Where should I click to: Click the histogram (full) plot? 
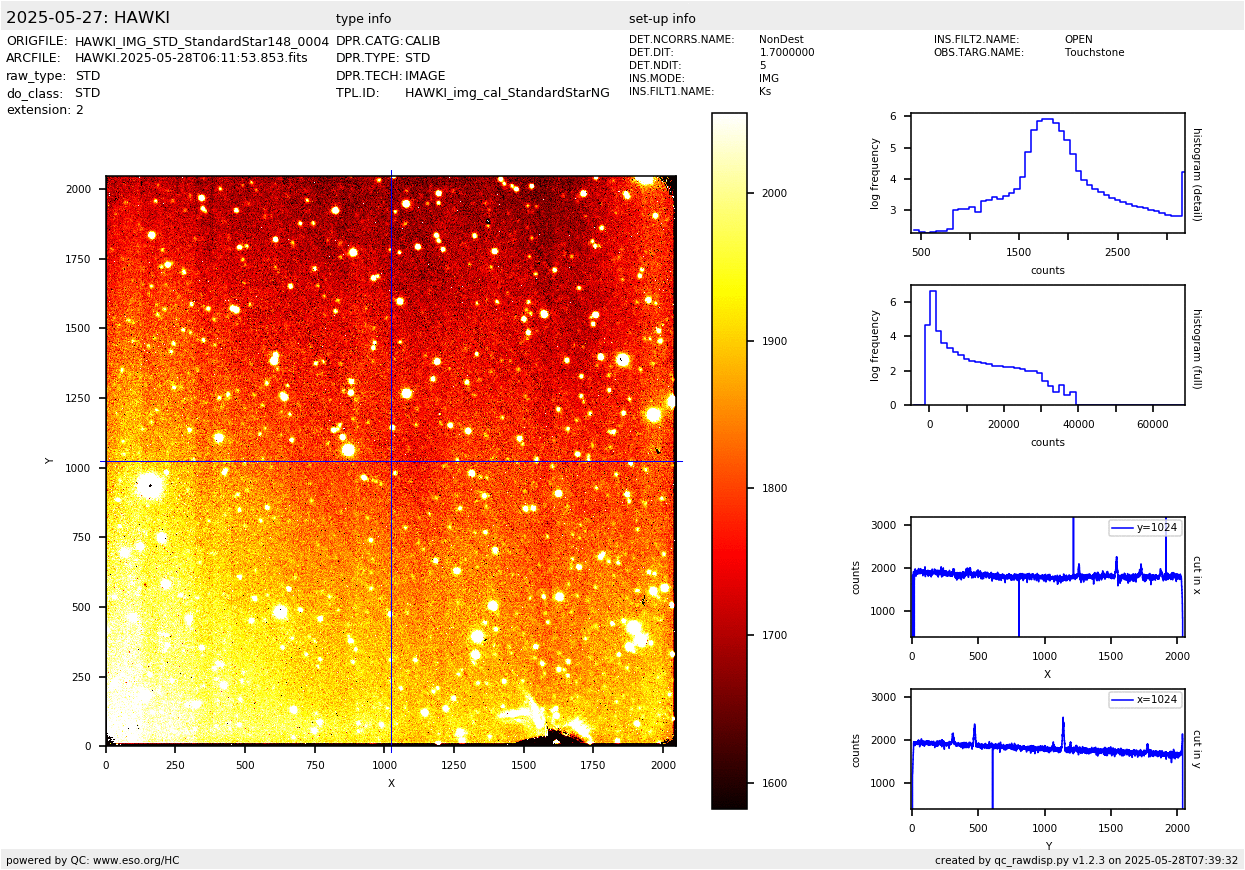click(x=1047, y=345)
